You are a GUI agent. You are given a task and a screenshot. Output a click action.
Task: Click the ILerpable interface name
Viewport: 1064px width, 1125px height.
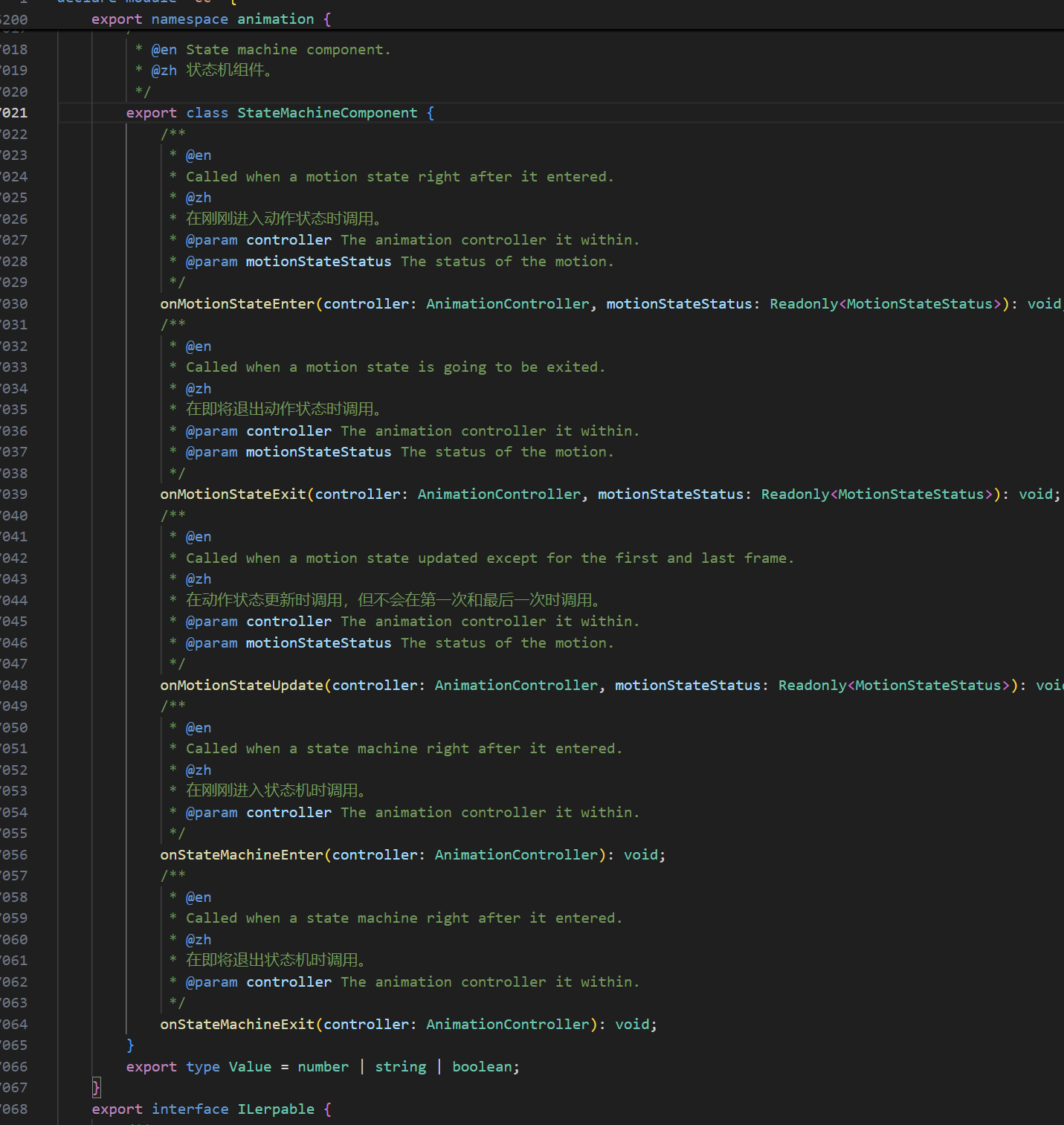[276, 1109]
